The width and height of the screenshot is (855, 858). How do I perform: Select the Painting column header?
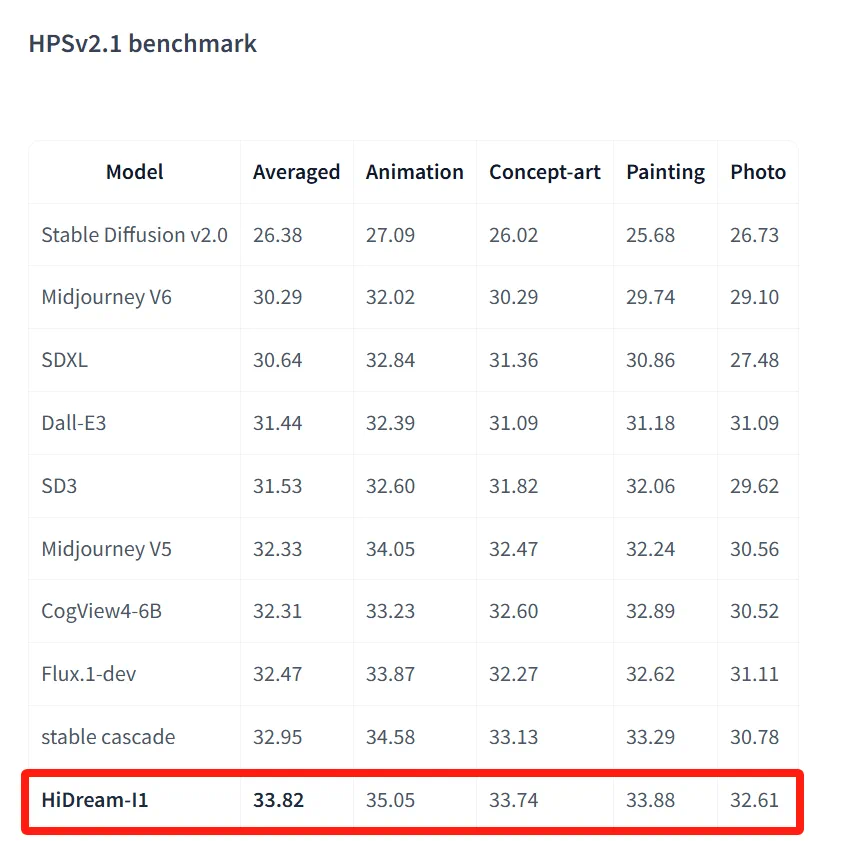[x=665, y=172]
